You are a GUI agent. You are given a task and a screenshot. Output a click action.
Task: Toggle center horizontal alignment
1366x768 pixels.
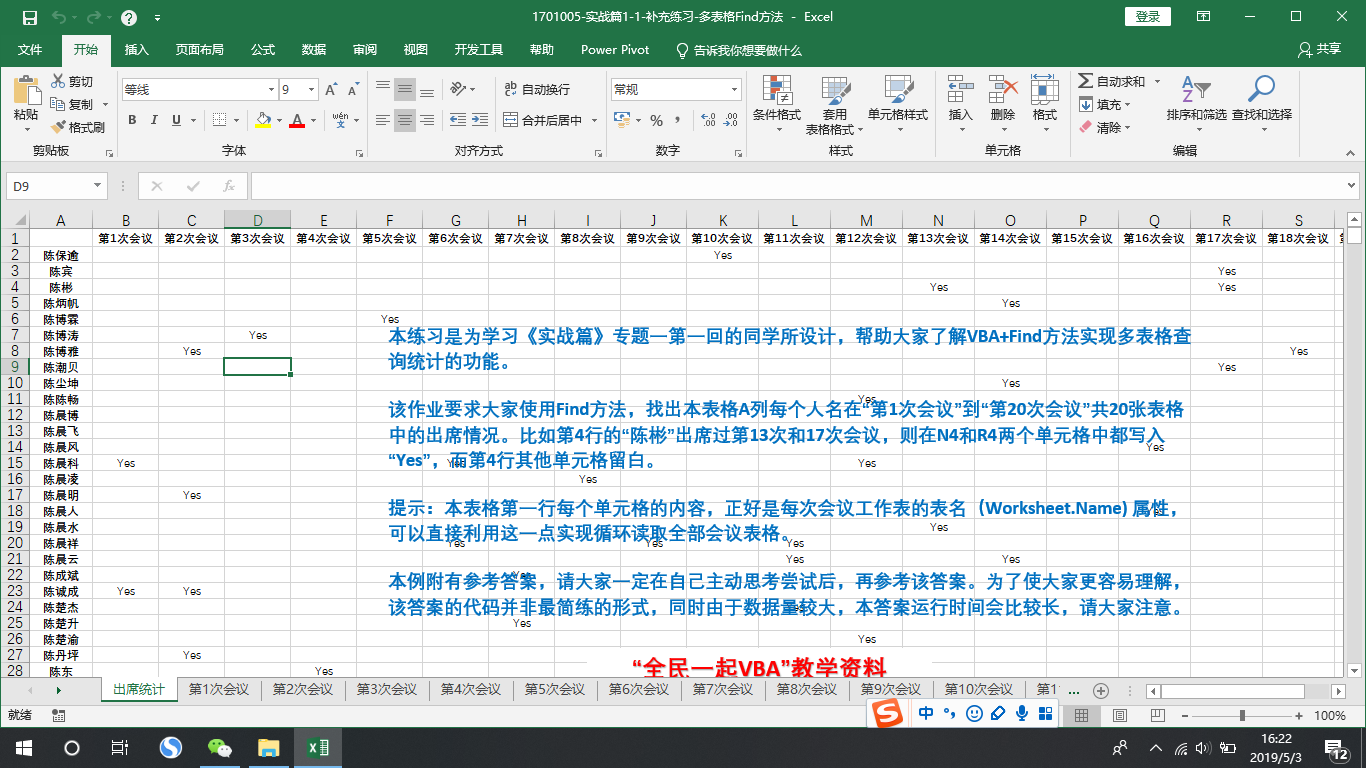tap(404, 120)
